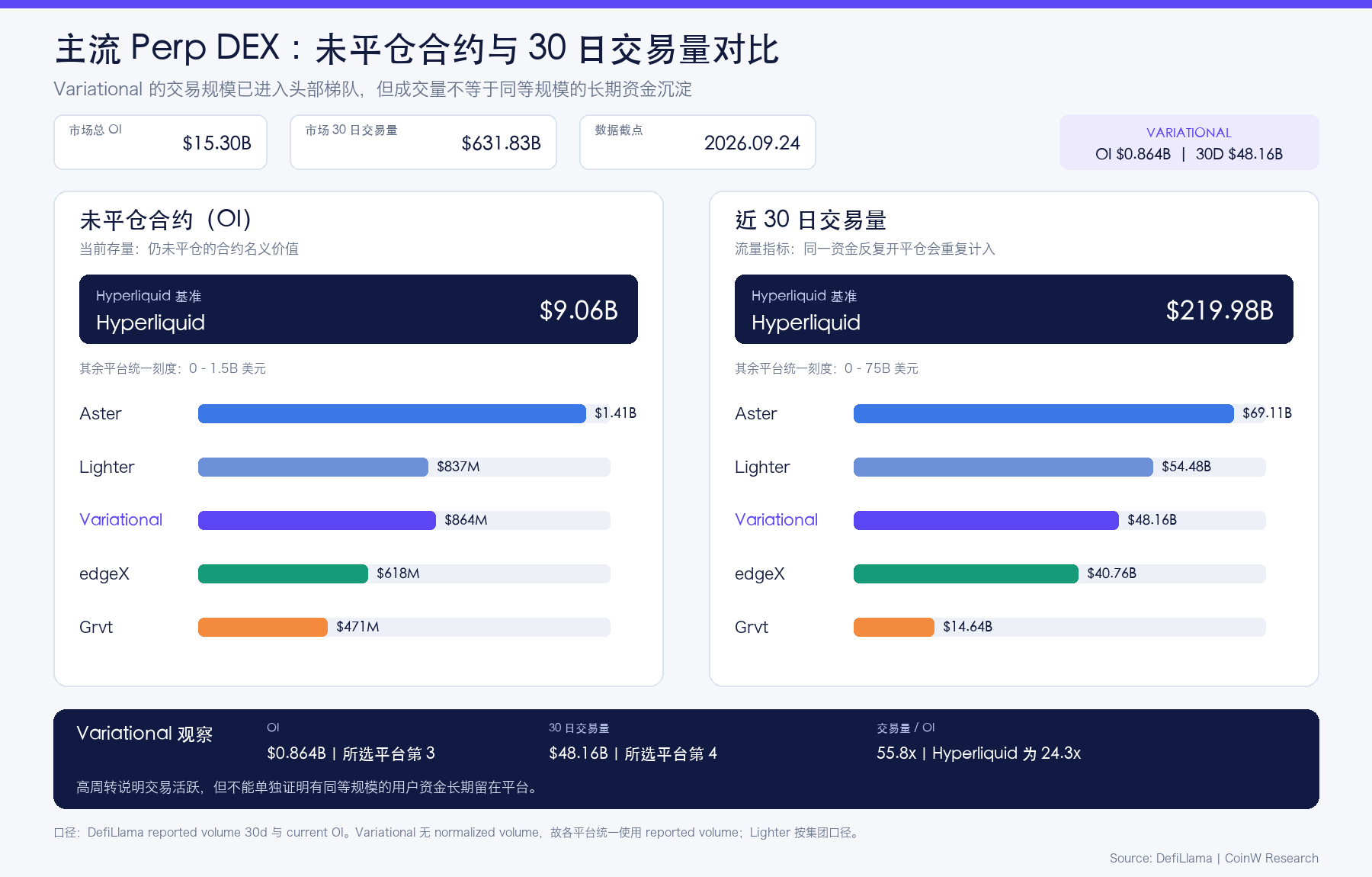Click the Variational bar in the 30-day volume panel

pos(986,520)
